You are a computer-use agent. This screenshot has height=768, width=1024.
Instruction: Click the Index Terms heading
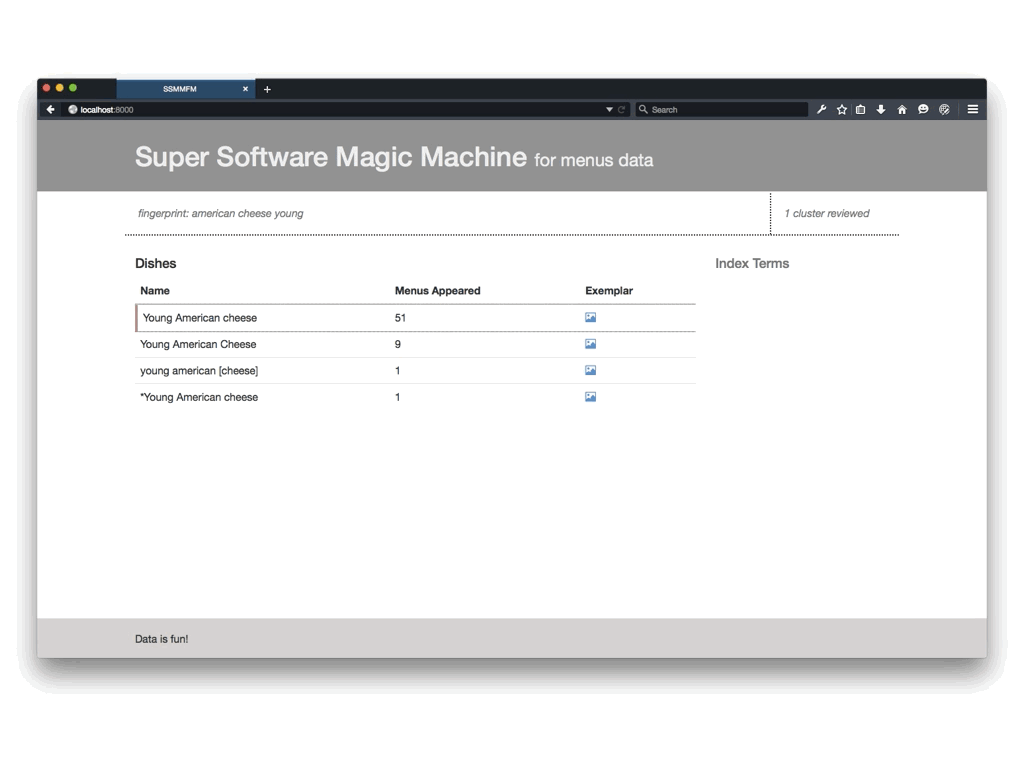tap(752, 263)
